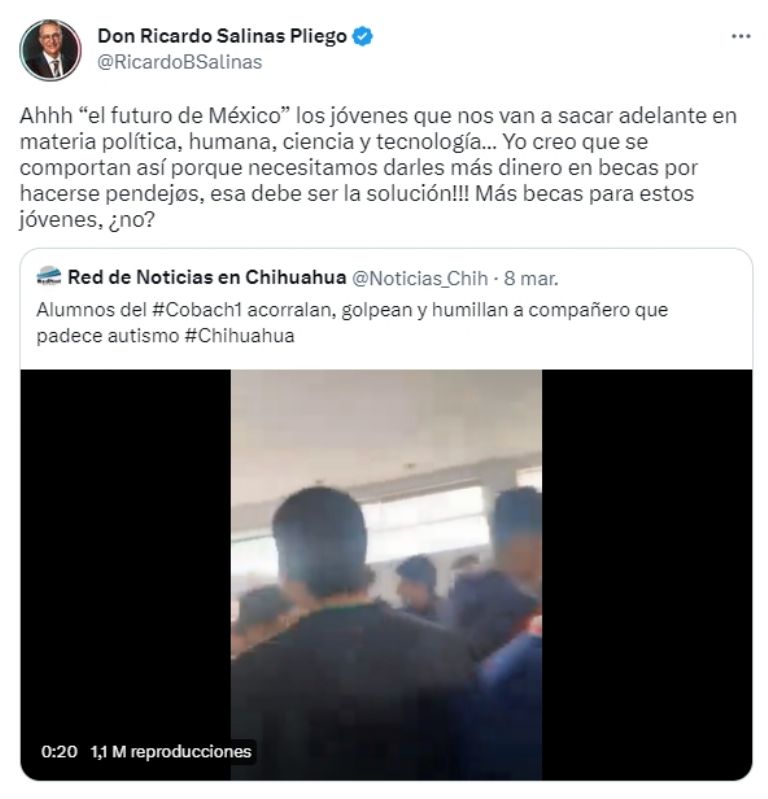Open Red de Noticias en Chihuahua account name
This screenshot has height=799, width=768.
click(x=207, y=277)
